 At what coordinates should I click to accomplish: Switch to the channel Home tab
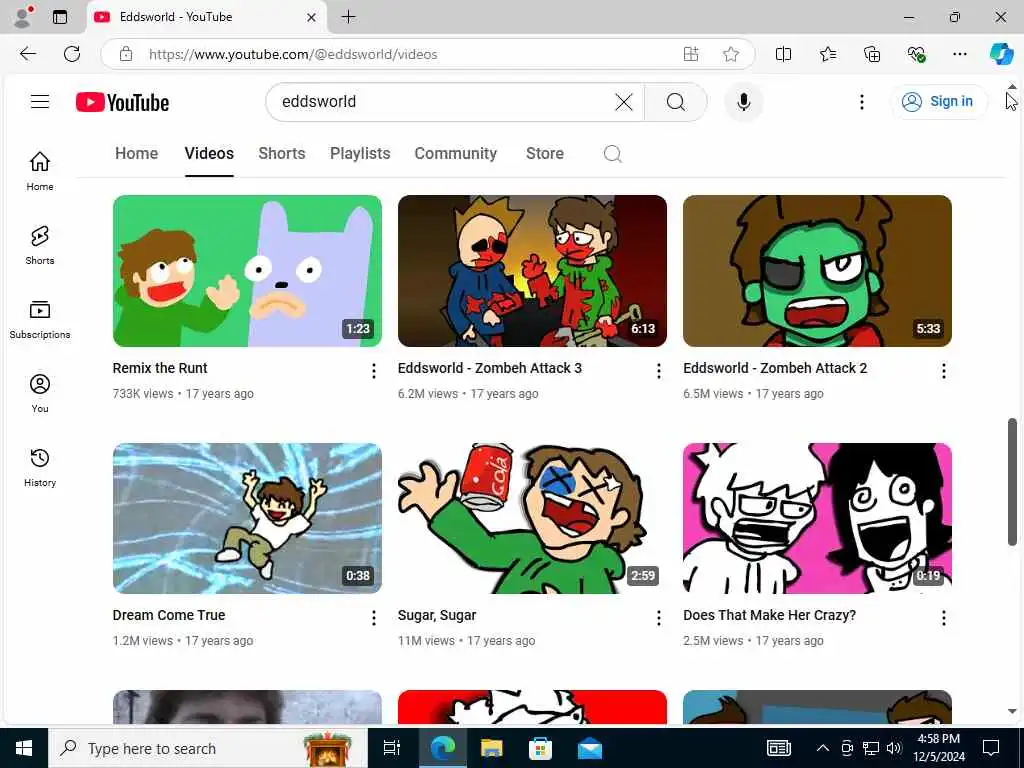pos(136,153)
